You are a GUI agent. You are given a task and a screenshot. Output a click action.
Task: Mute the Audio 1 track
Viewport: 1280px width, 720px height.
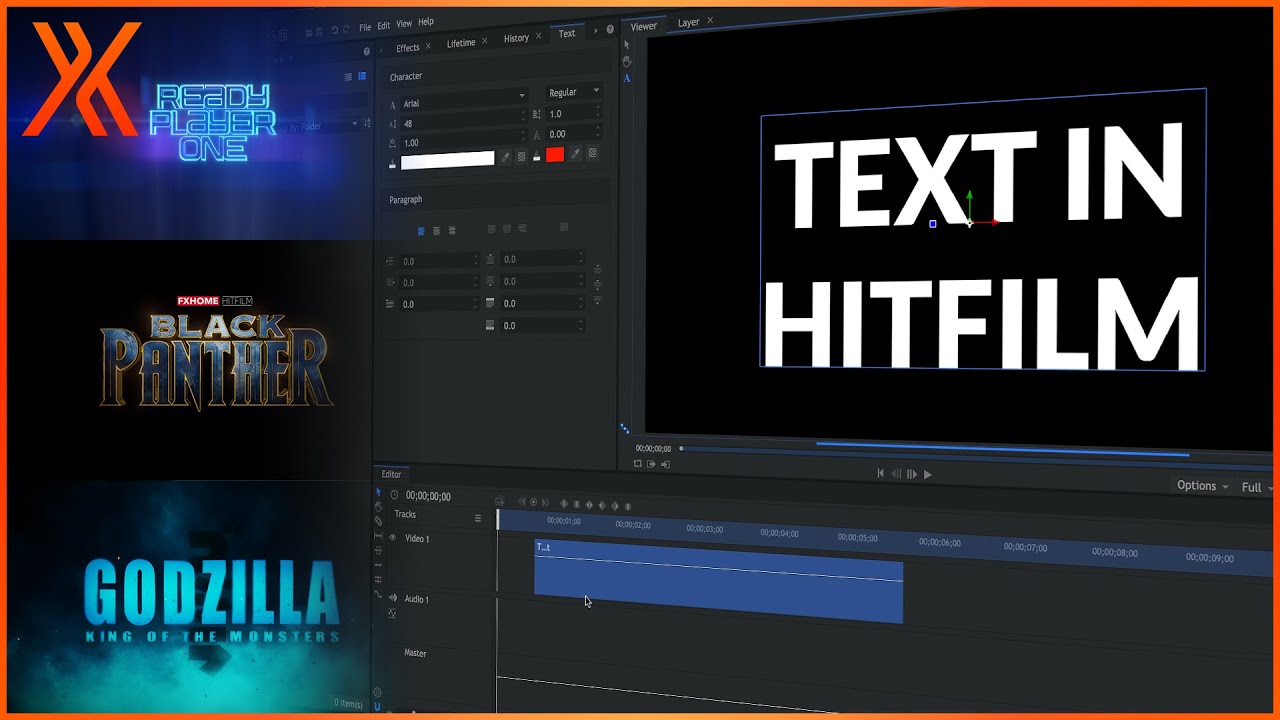pos(392,598)
